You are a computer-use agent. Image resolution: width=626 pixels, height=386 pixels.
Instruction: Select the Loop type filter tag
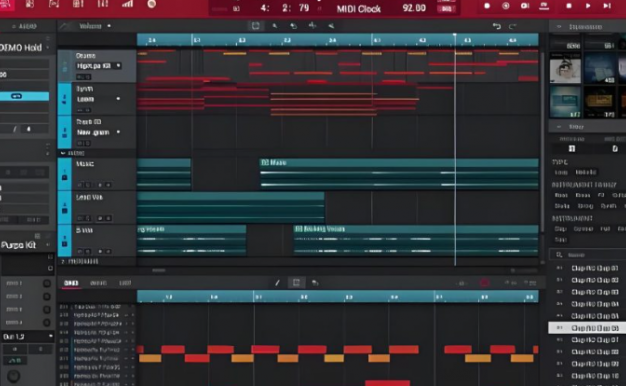tap(561, 172)
